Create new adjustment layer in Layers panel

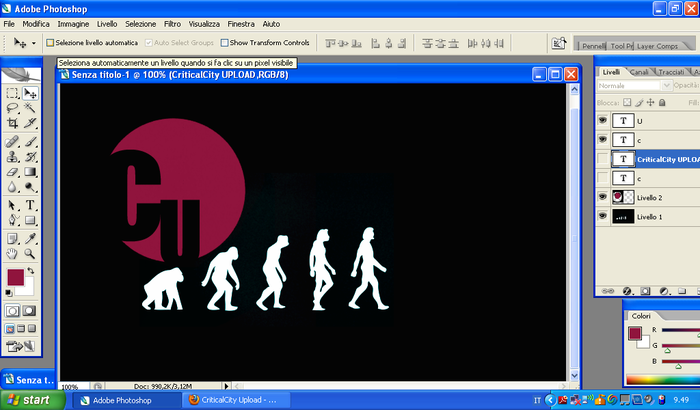[x=664, y=291]
